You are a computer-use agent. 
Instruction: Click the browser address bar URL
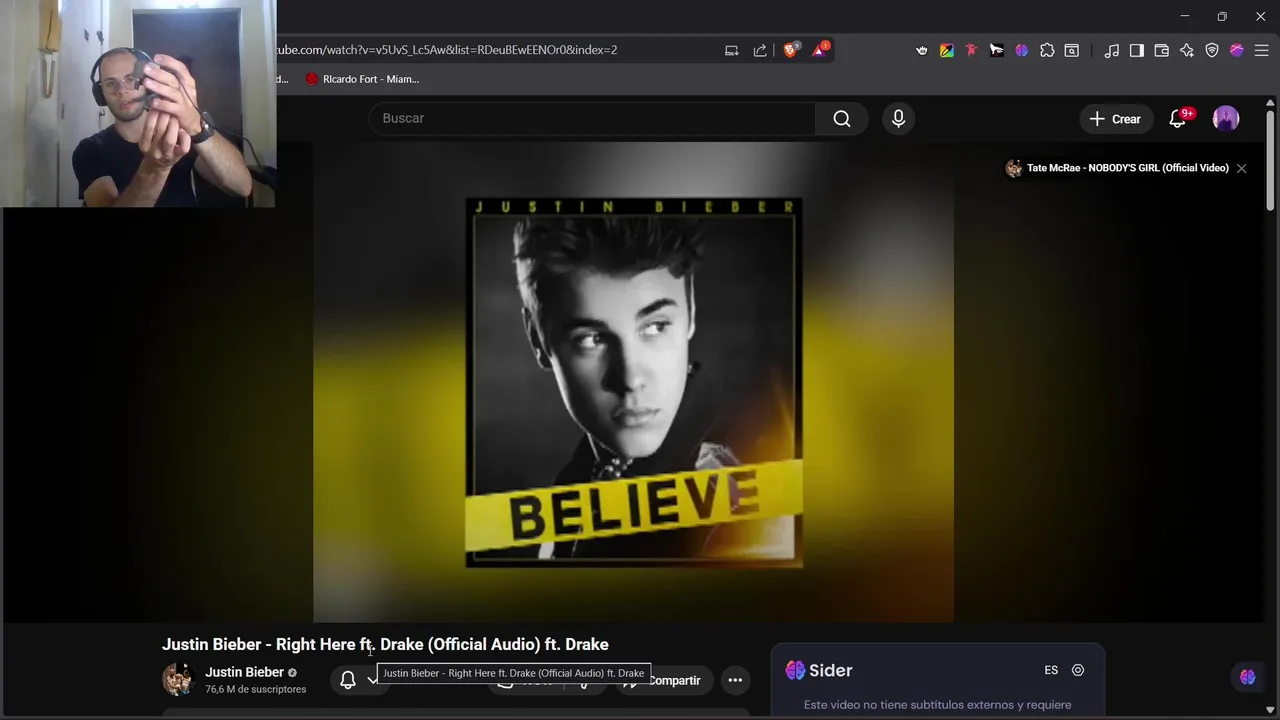coord(446,50)
